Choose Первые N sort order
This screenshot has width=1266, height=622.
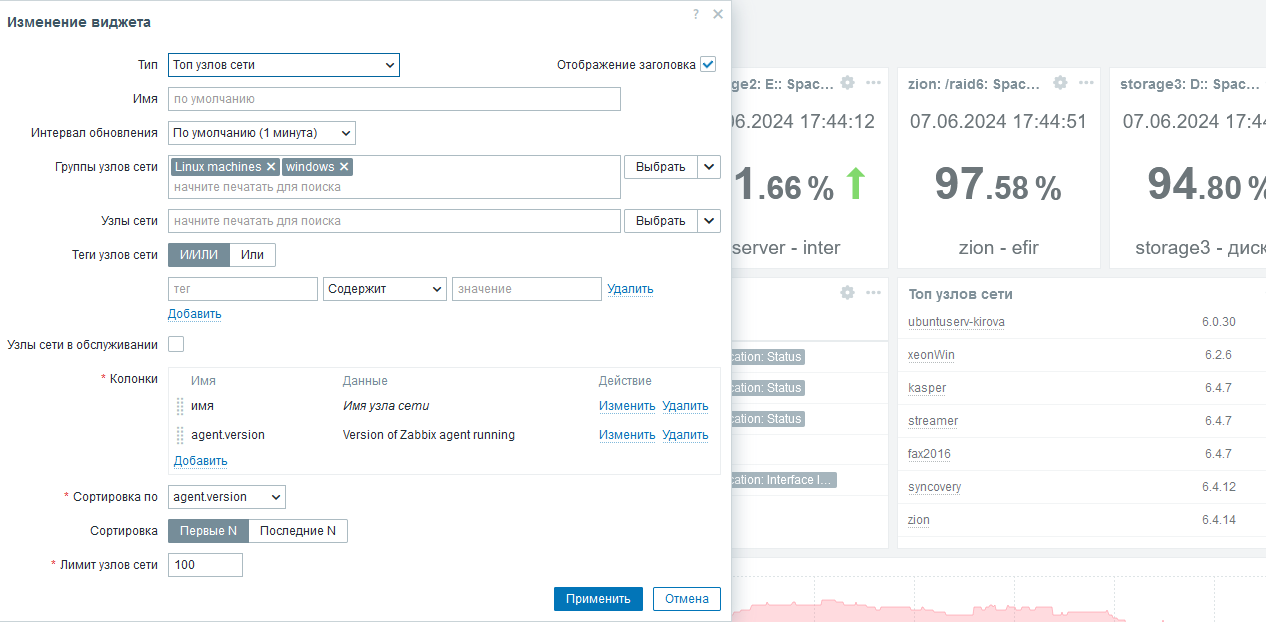tap(208, 531)
